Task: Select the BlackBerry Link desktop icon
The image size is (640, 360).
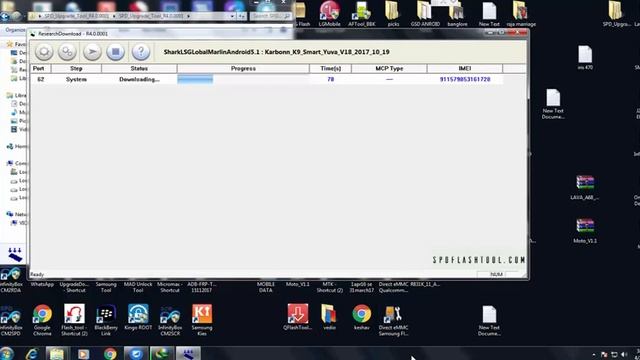Action: [x=106, y=320]
